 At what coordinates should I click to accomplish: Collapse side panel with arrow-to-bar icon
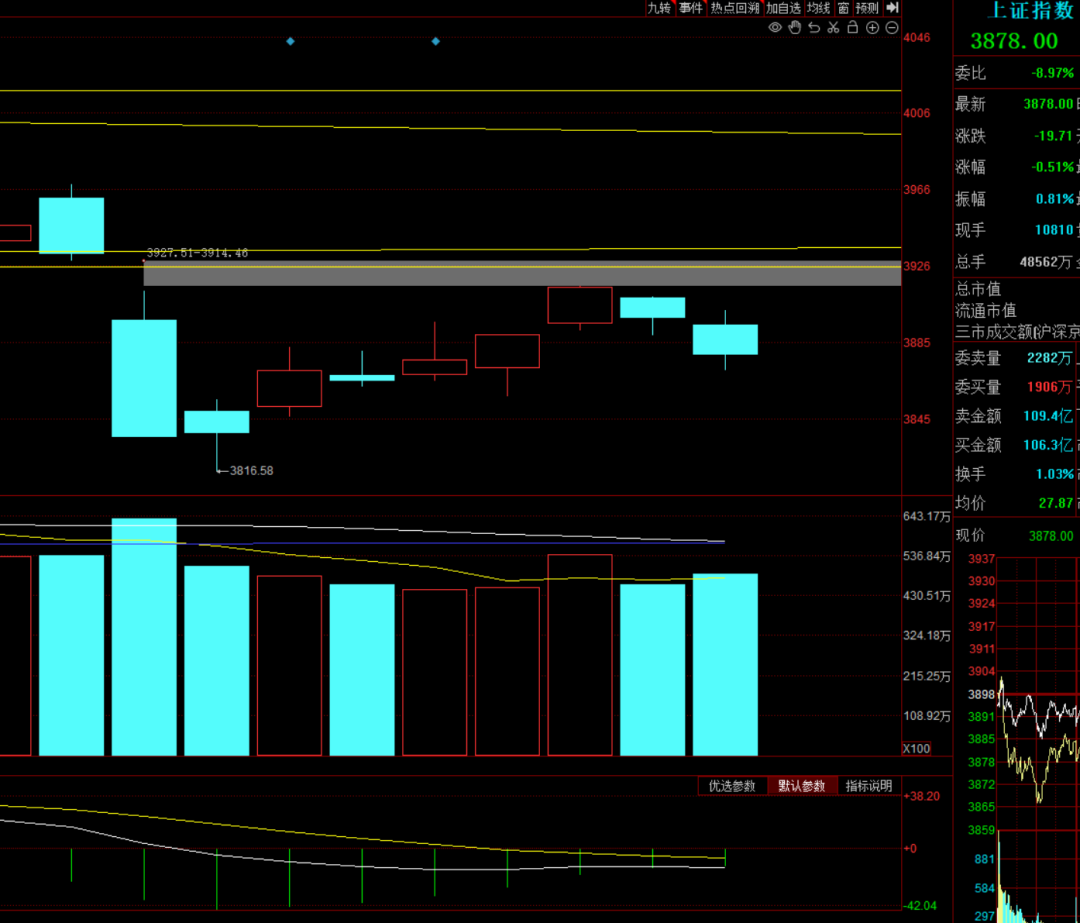[893, 8]
